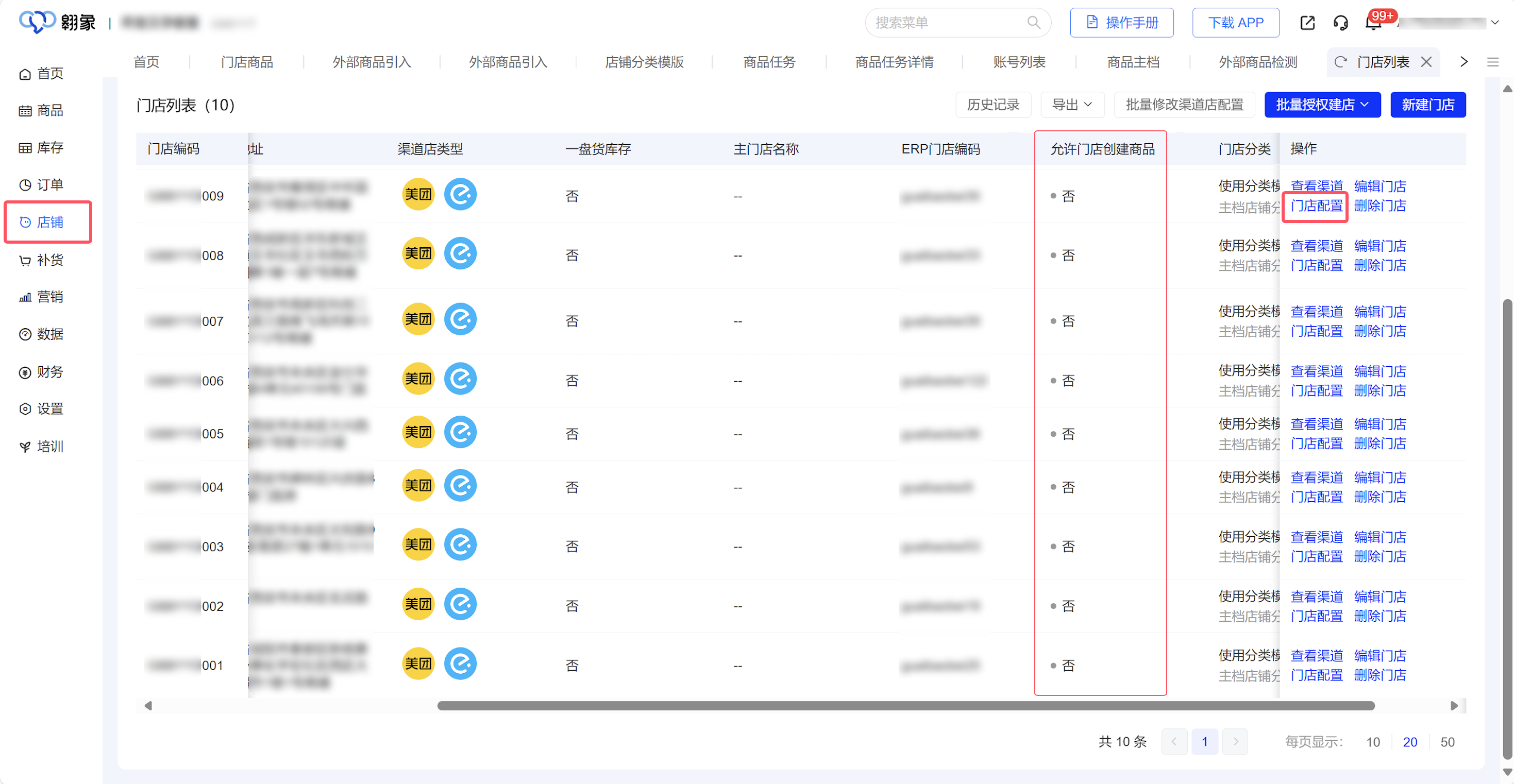Click the 新建门店 button
Viewport: 1514px width, 784px height.
click(1428, 104)
